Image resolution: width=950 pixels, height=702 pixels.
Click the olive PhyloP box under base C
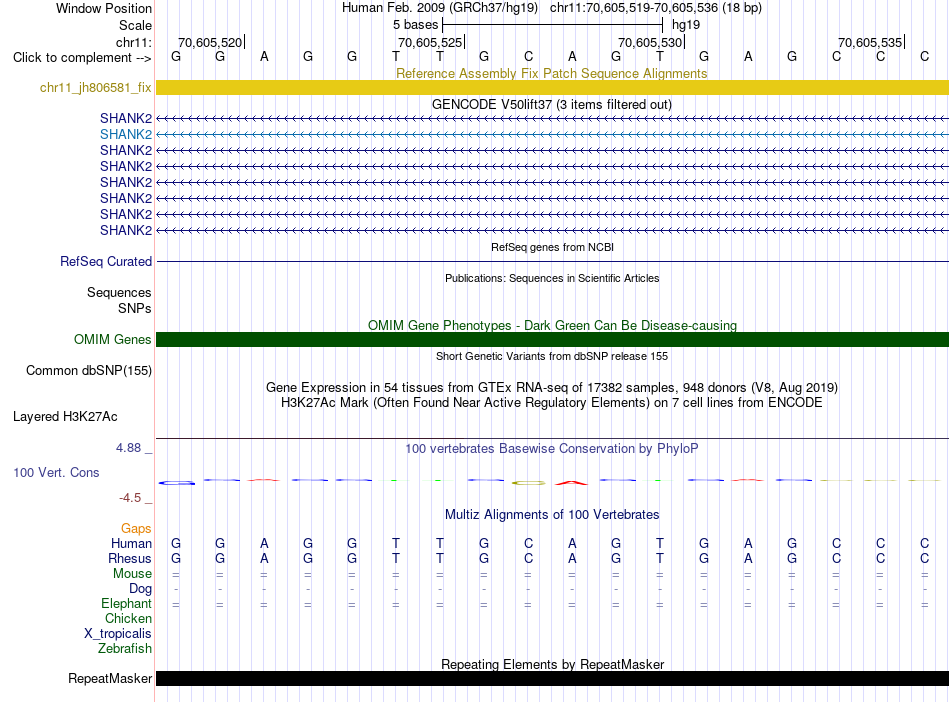(x=528, y=483)
